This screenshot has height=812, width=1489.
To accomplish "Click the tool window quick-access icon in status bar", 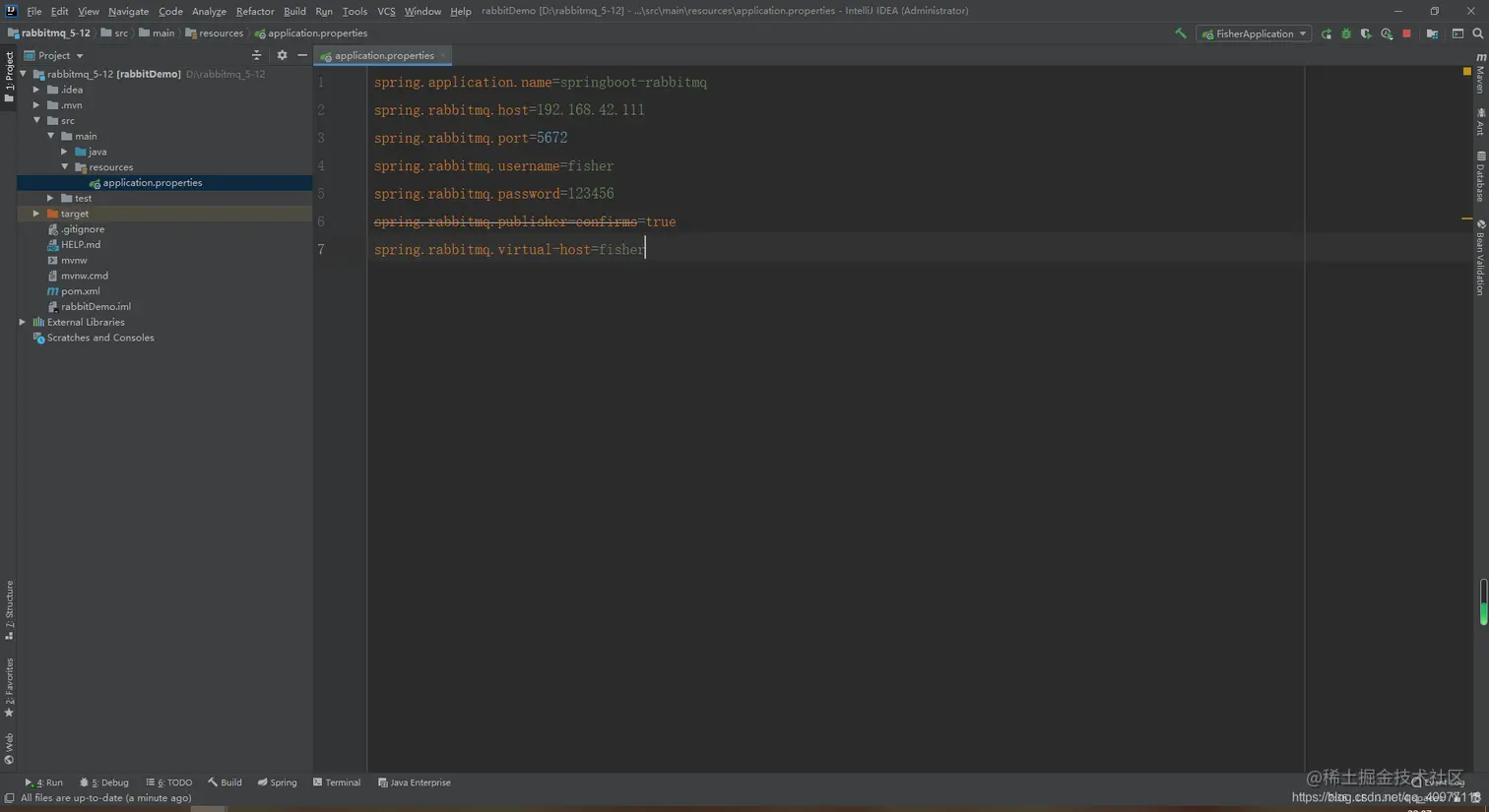I will pos(9,798).
